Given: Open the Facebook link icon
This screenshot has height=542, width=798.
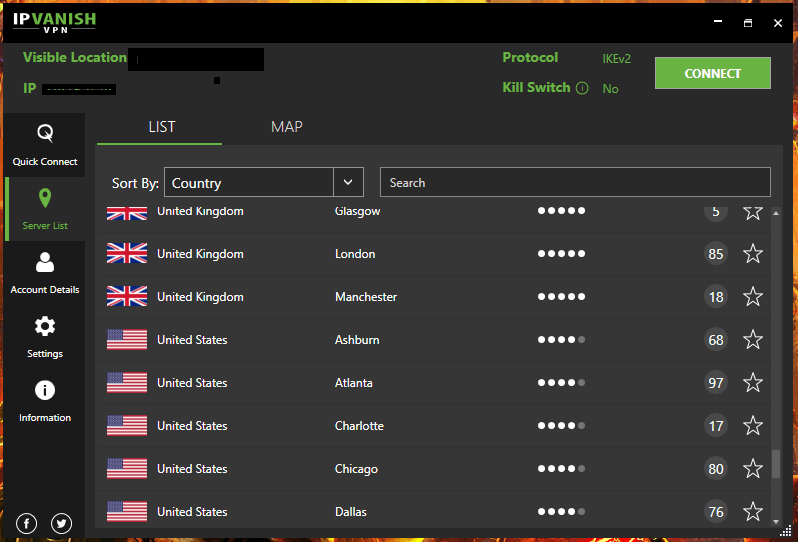Looking at the screenshot, I should pyautogui.click(x=26, y=523).
